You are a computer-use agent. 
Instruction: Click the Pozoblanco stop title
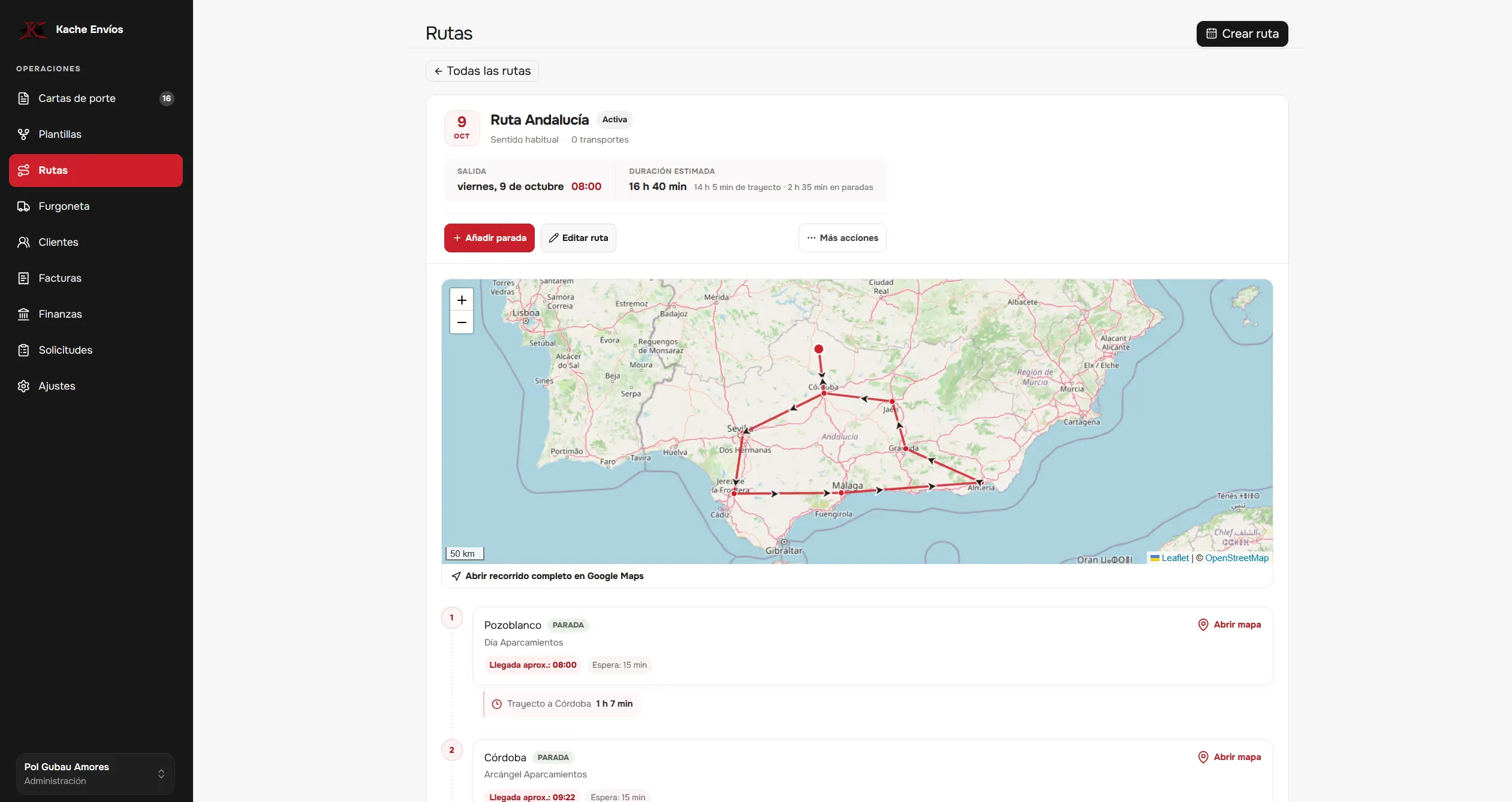point(513,625)
